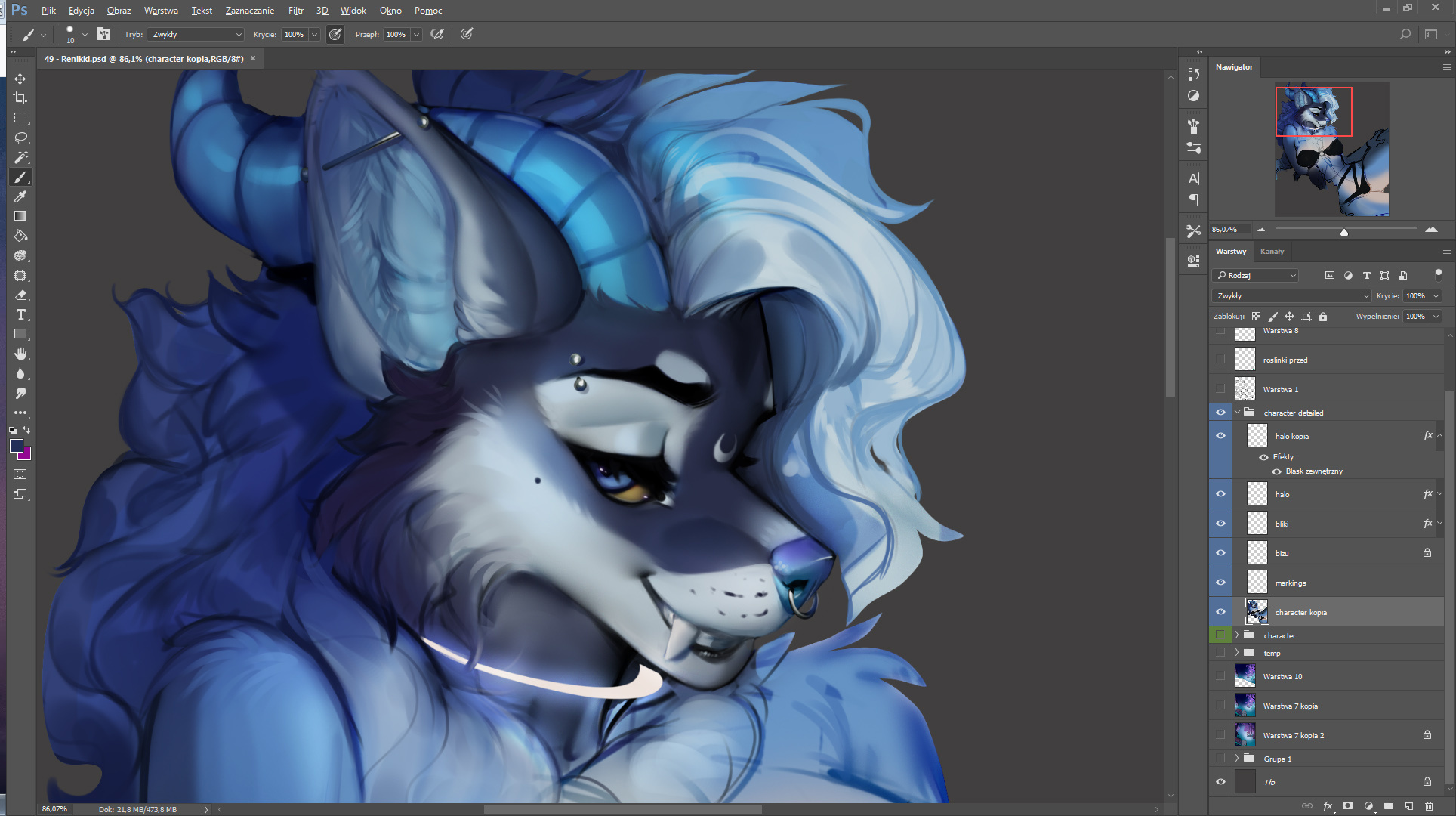Open the brush Tryb mode dropdown

pyautogui.click(x=196, y=34)
